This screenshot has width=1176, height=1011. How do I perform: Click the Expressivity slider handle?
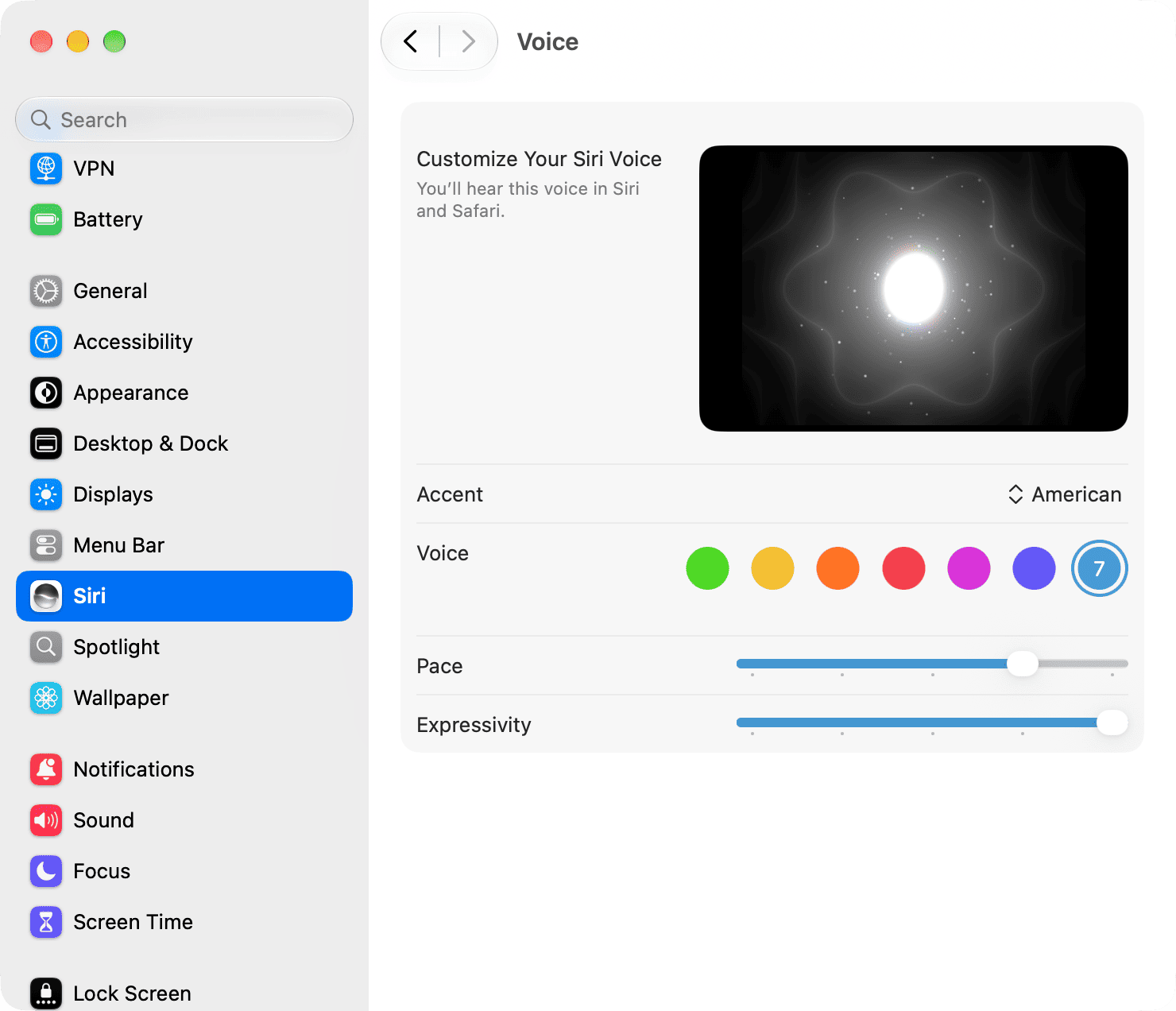coord(1112,722)
